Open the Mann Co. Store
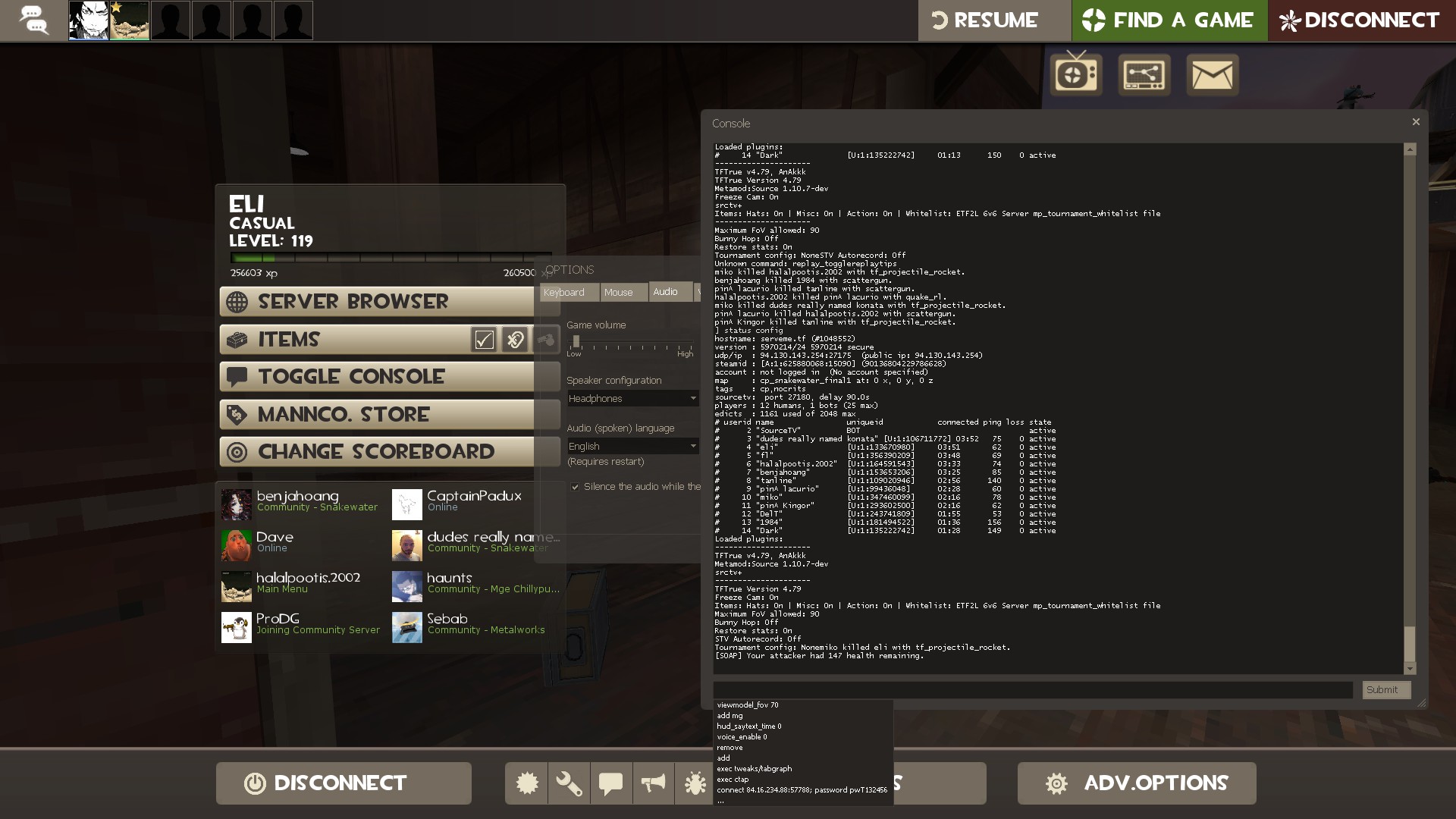This screenshot has width=1456, height=819. pyautogui.click(x=390, y=415)
